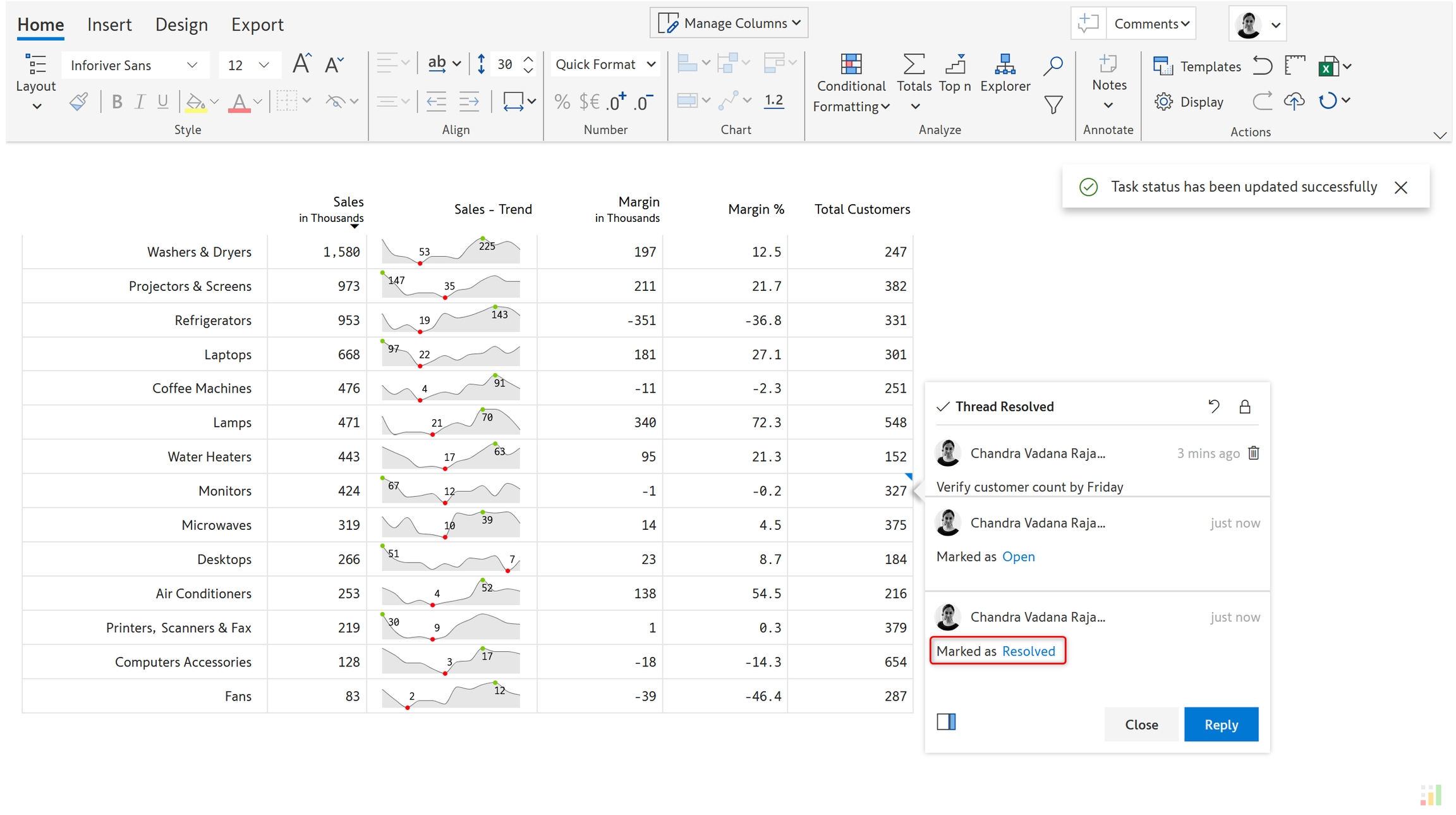Expand the Inforiver Sans font dropdown
Viewport: 1456px width, 815px height.
pos(191,65)
